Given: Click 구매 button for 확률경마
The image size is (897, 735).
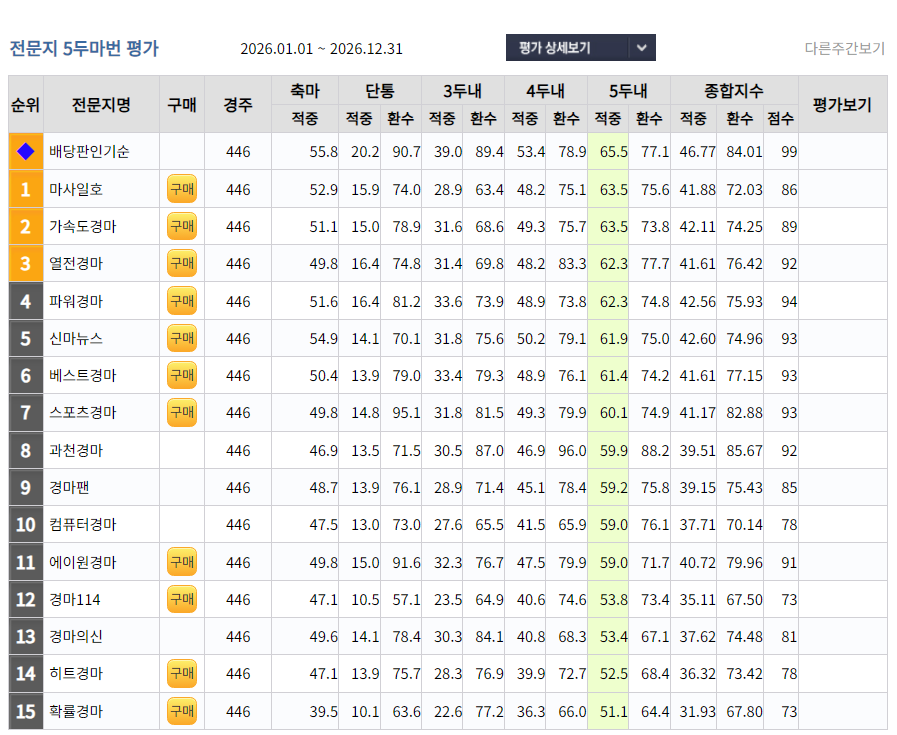Looking at the screenshot, I should pyautogui.click(x=182, y=712).
